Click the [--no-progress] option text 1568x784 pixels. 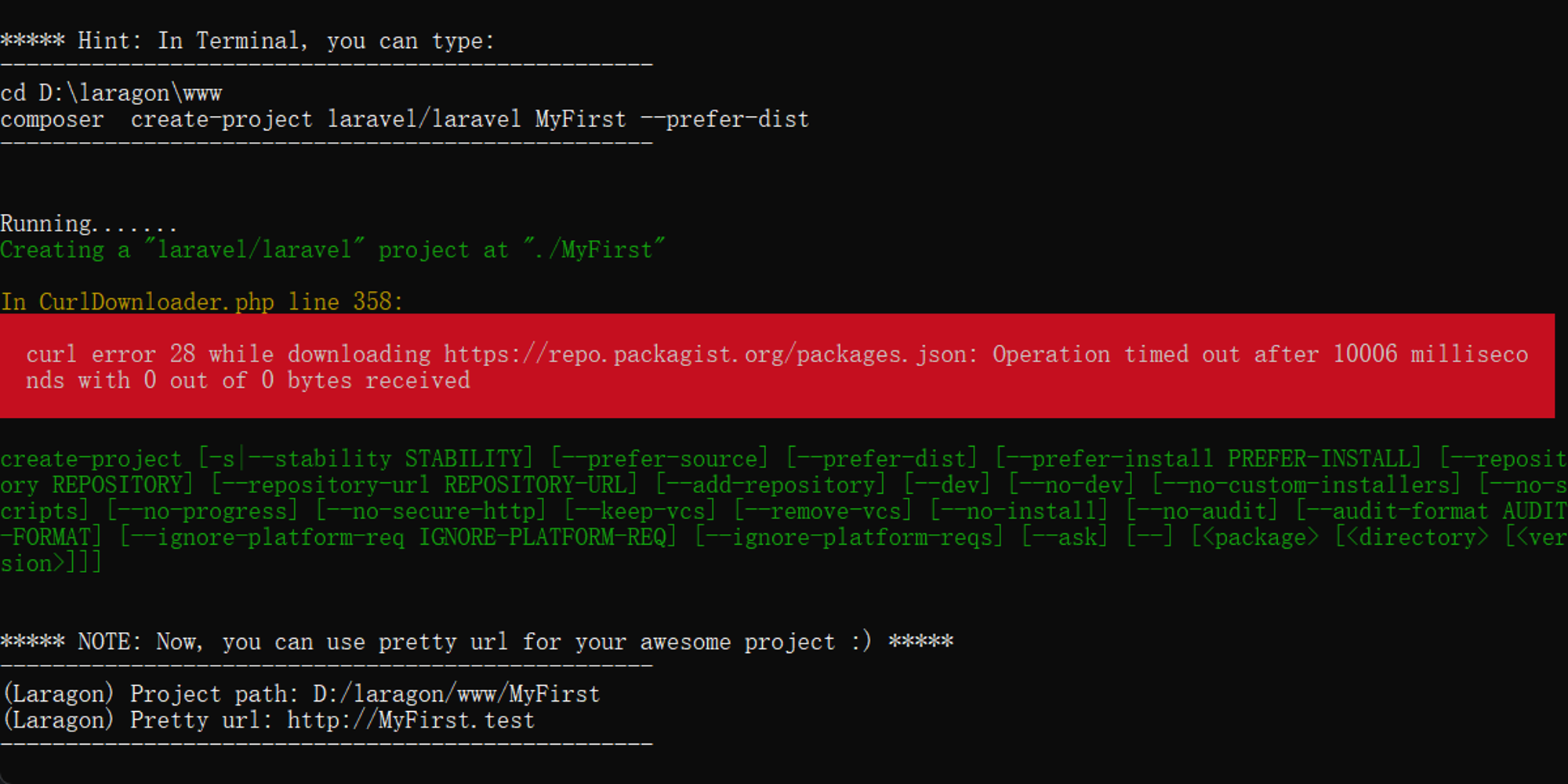pos(202,511)
